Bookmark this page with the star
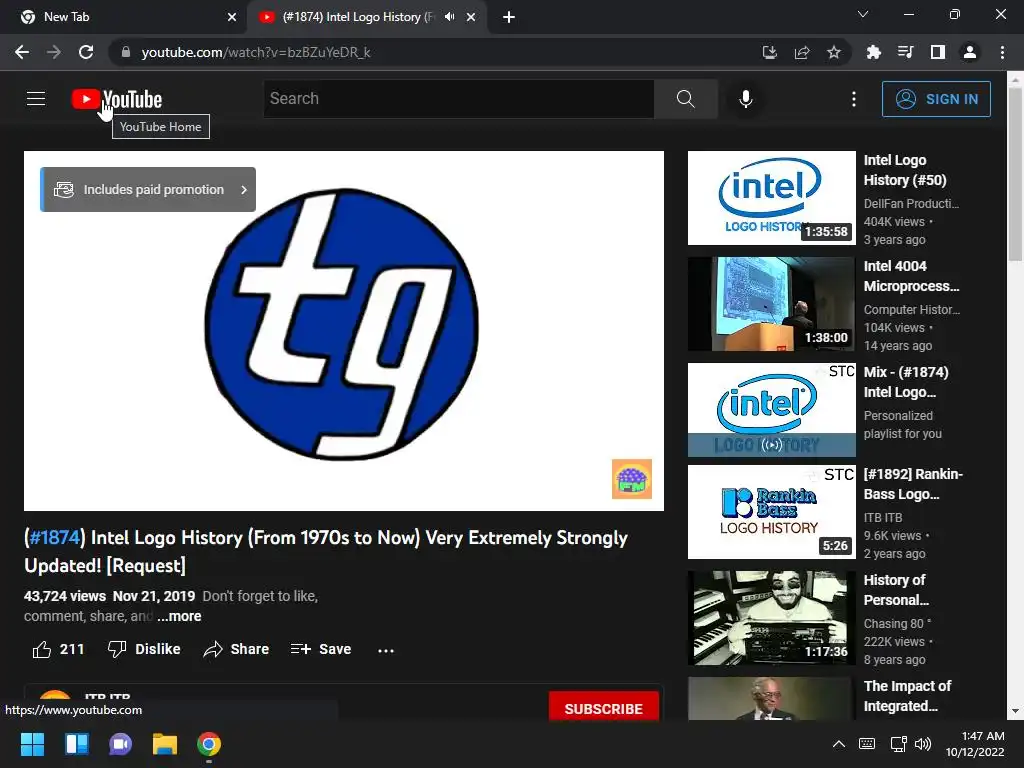Screen dimensions: 1024x768 [x=834, y=52]
